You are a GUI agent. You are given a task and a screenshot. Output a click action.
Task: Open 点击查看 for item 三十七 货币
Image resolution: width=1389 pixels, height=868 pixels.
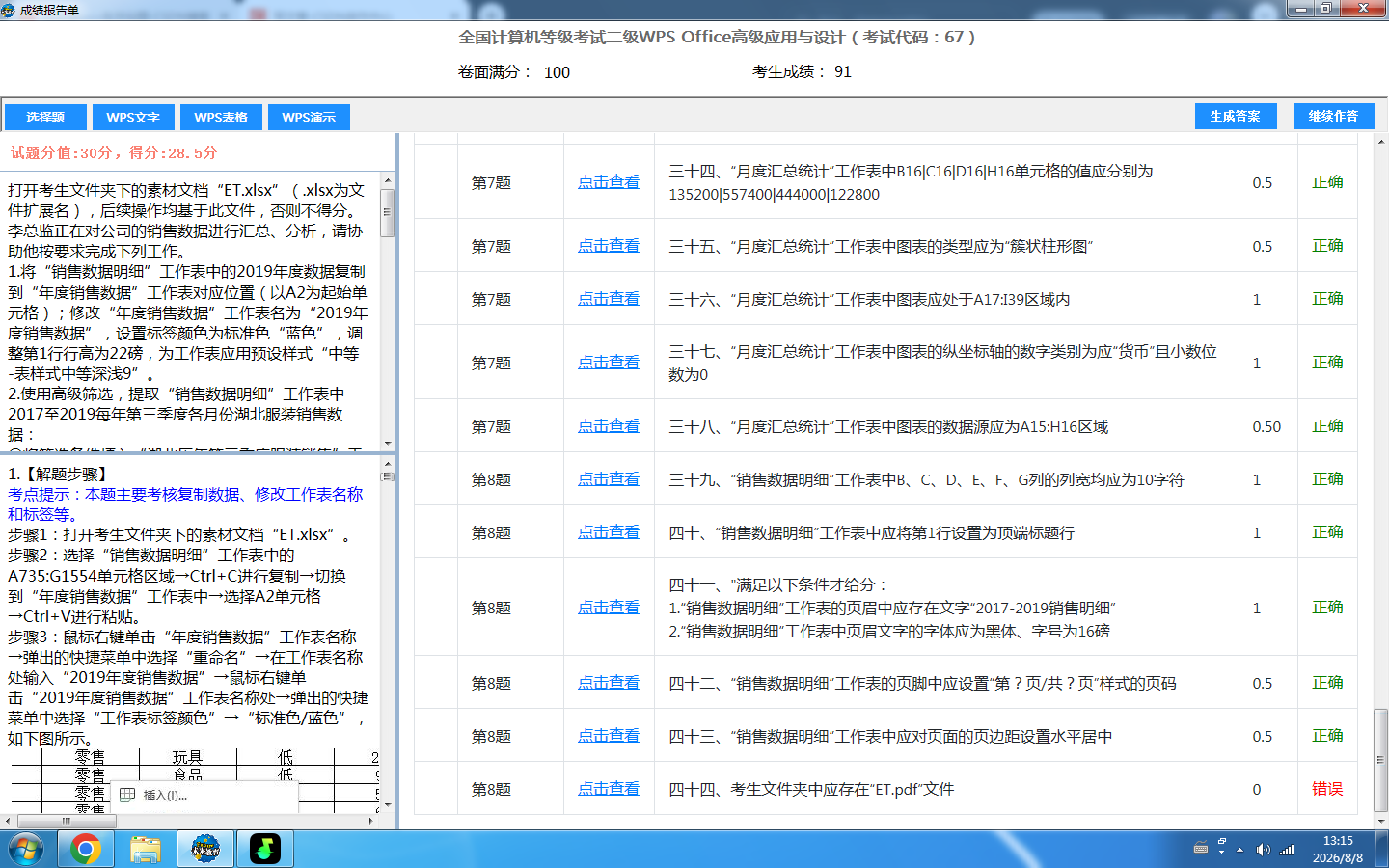tap(609, 363)
